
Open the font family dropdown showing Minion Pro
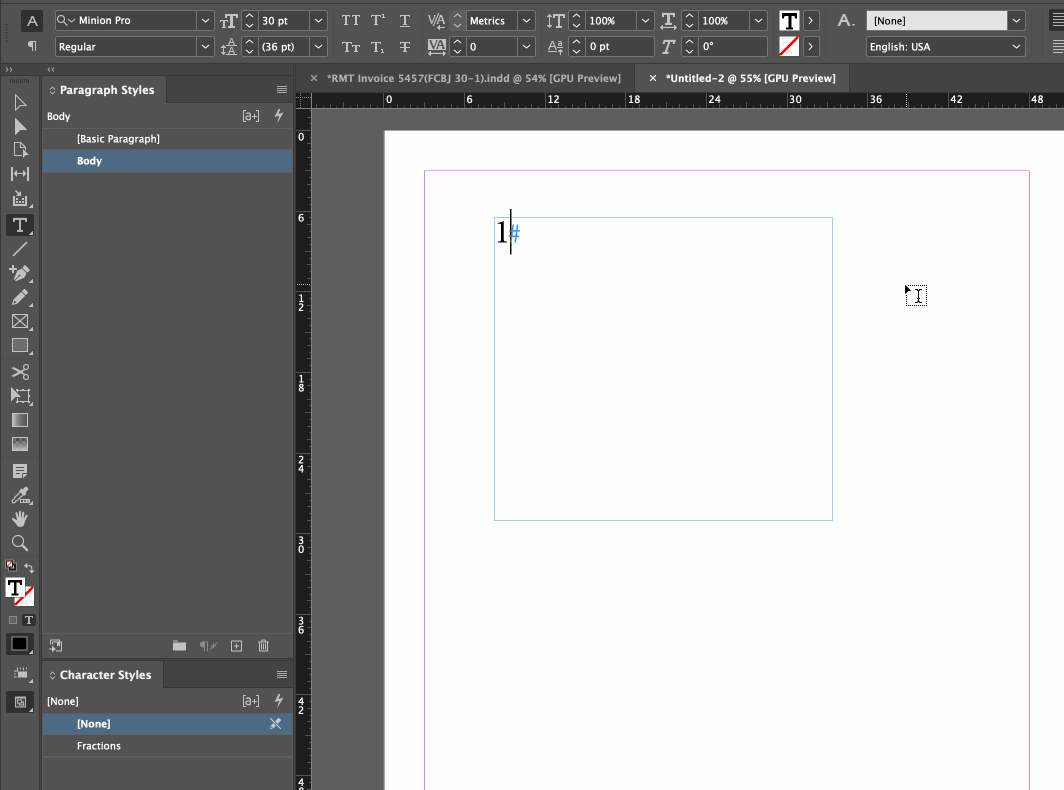tap(205, 20)
